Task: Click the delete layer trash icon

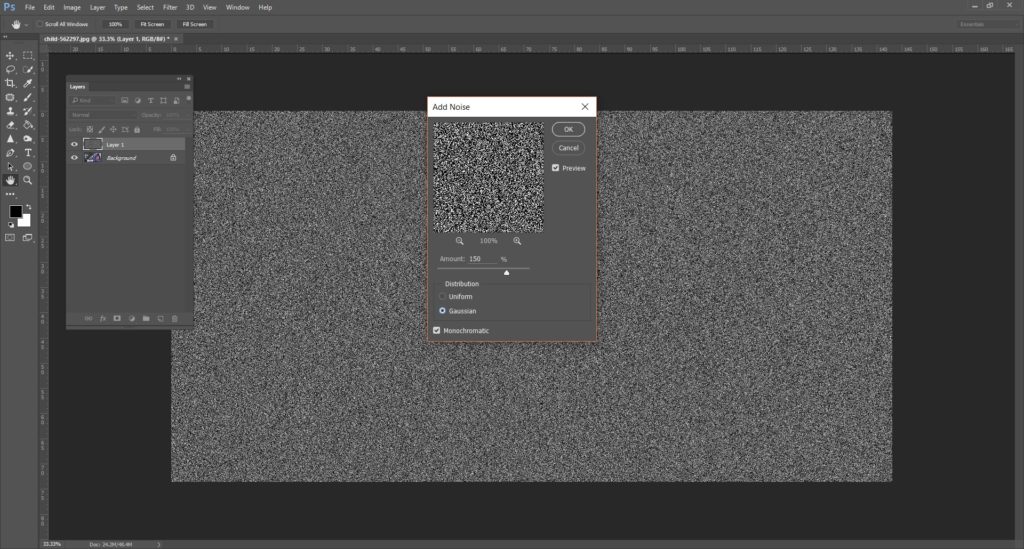Action: click(x=175, y=318)
